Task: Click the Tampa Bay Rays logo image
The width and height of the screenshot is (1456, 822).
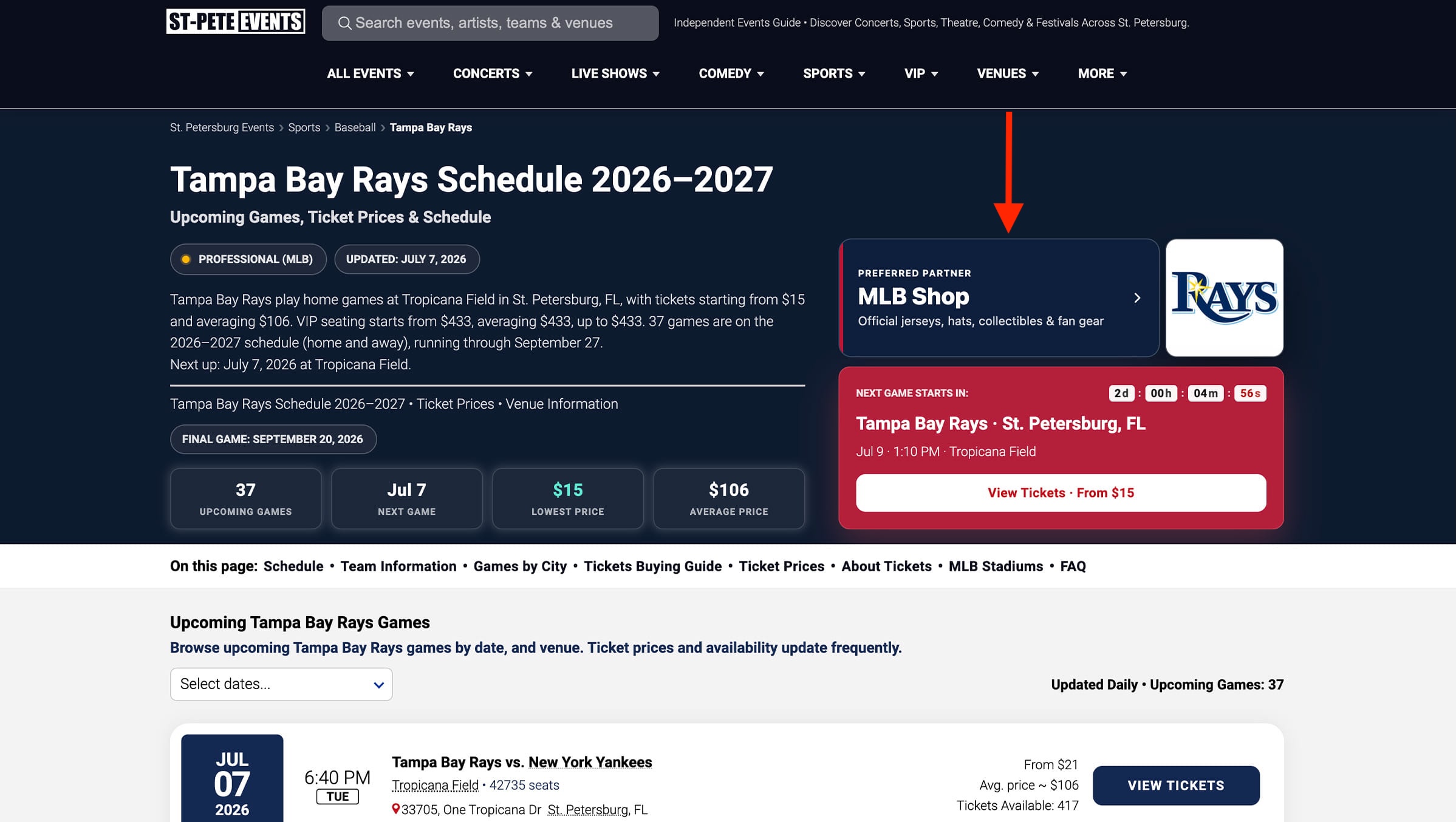Action: tap(1224, 297)
